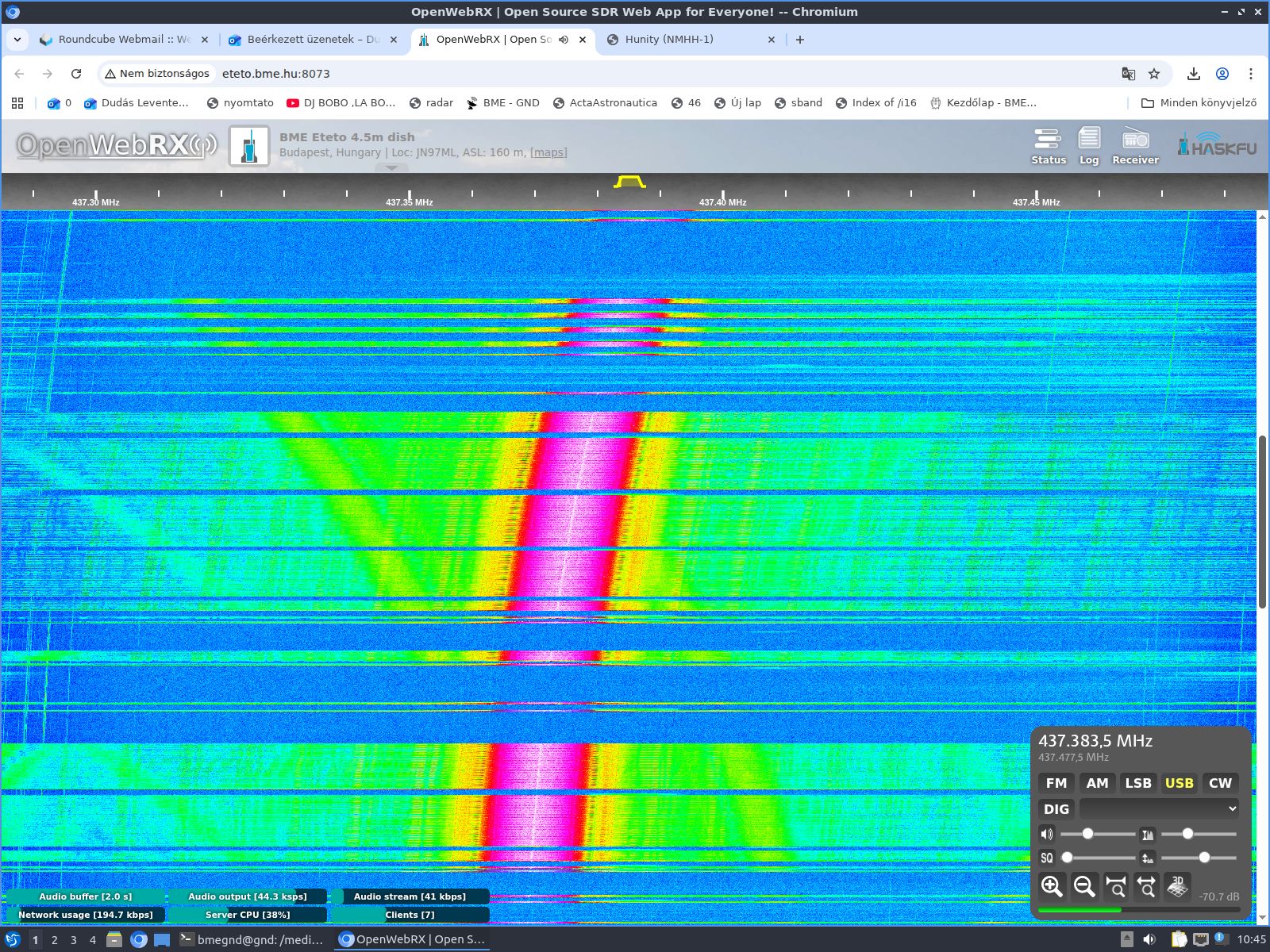Zoom out of the waterfall

pyautogui.click(x=1083, y=886)
